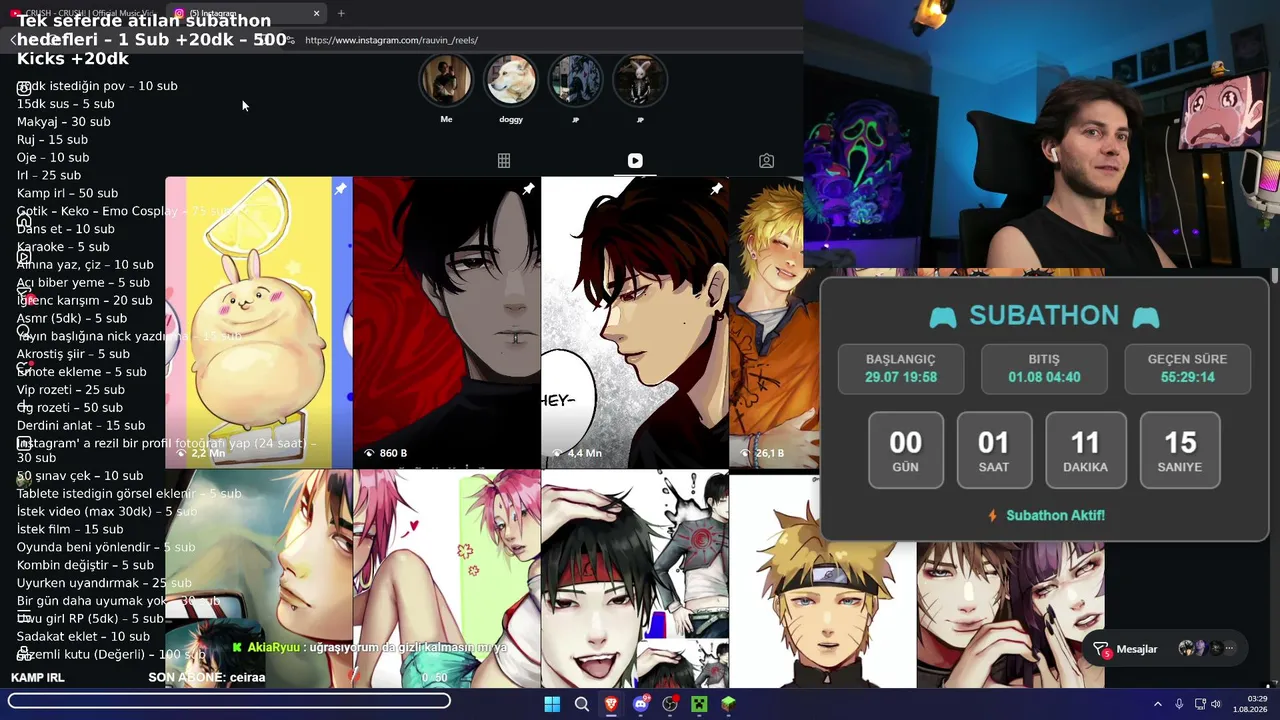Screen dimensions: 1280x720
Task: Open the Instagram profile posts grid tab
Action: tap(504, 161)
